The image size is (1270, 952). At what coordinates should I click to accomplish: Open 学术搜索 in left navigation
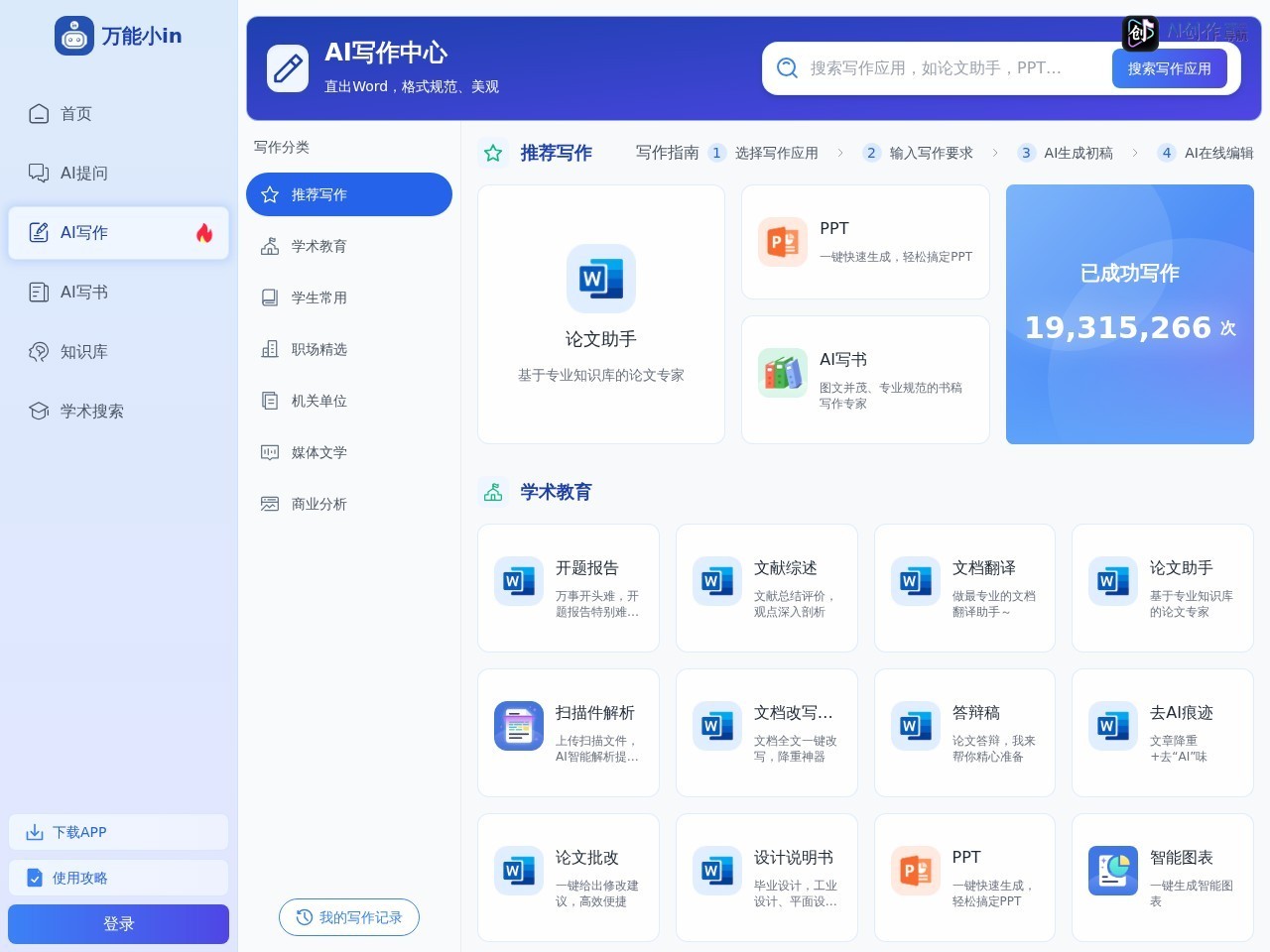[119, 412]
